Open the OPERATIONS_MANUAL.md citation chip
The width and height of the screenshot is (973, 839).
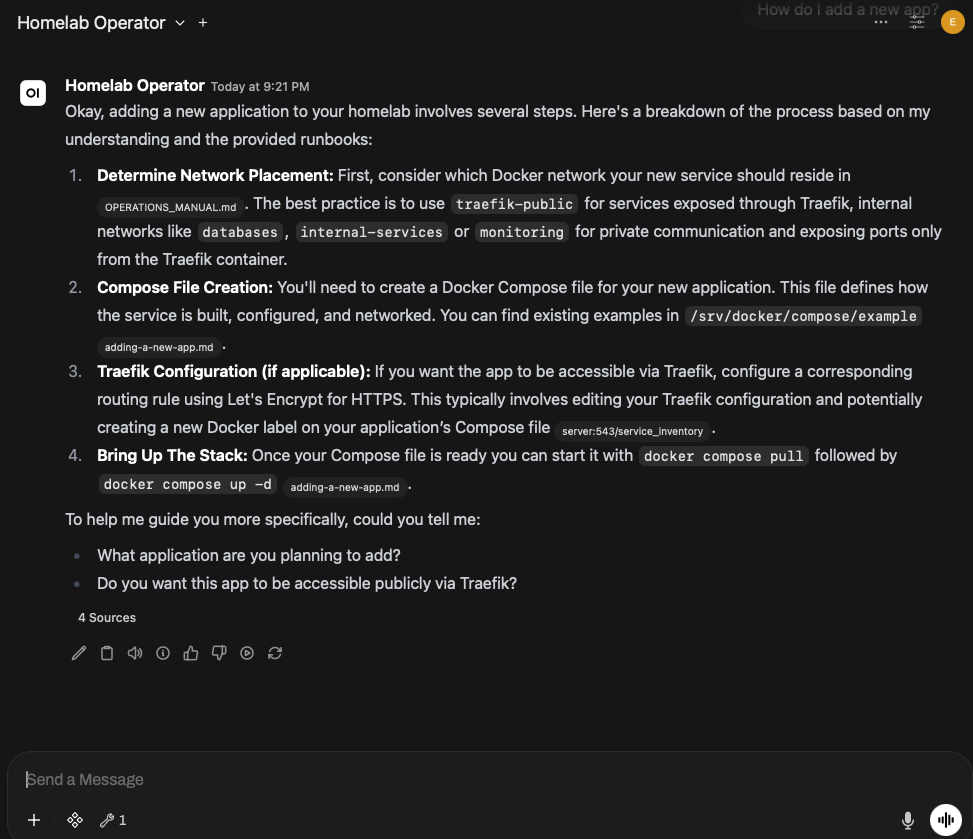tap(171, 207)
